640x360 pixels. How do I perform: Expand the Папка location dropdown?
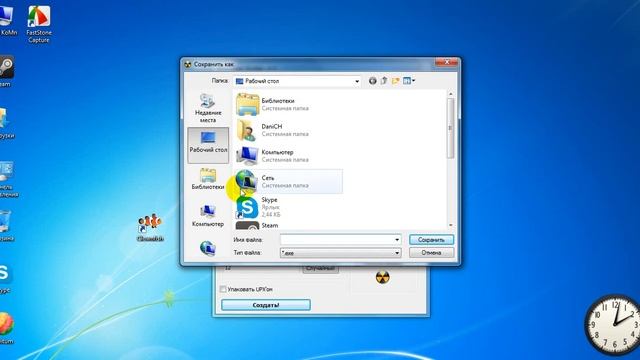coord(357,81)
